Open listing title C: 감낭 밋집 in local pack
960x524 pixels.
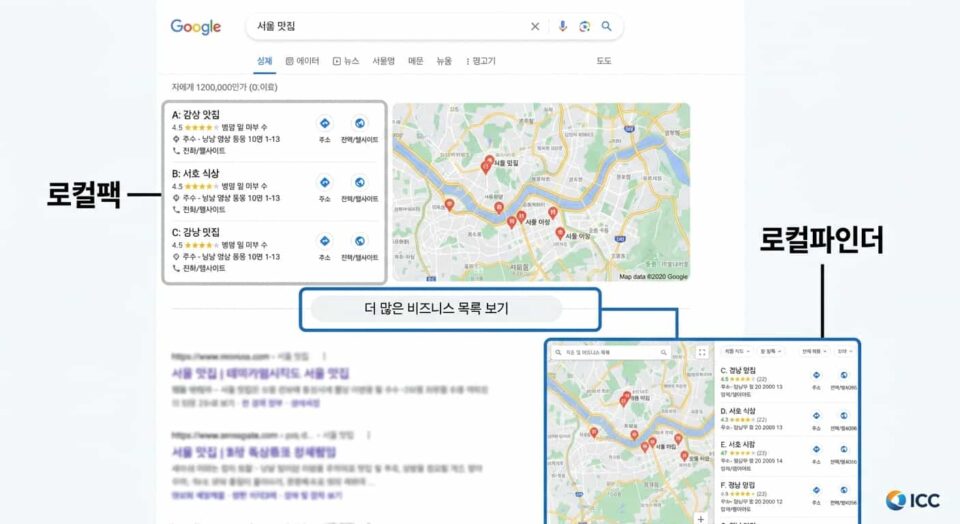point(195,232)
